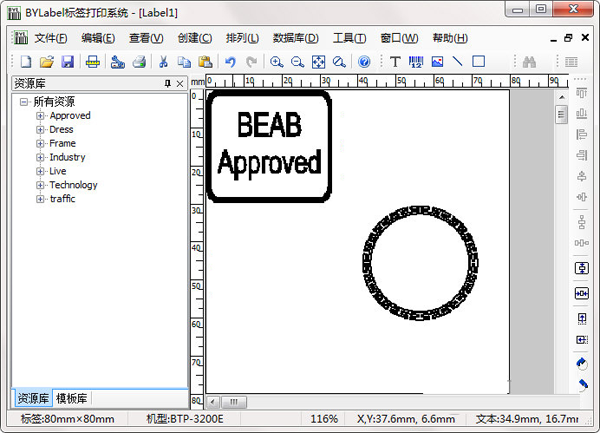Open the 帮助(H) menu
The height and width of the screenshot is (433, 600).
pos(450,38)
